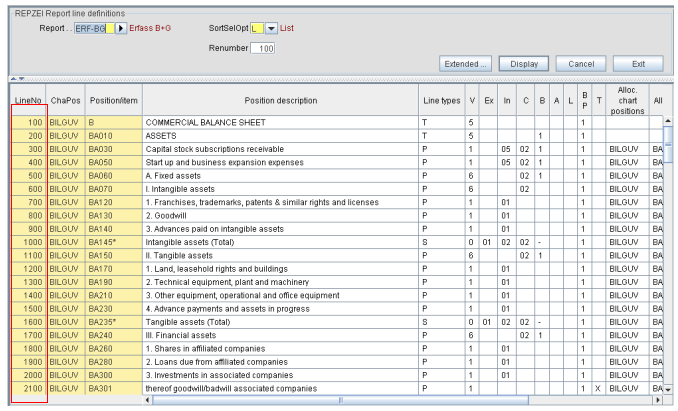
Task: Click the Cancel button
Action: point(581,64)
